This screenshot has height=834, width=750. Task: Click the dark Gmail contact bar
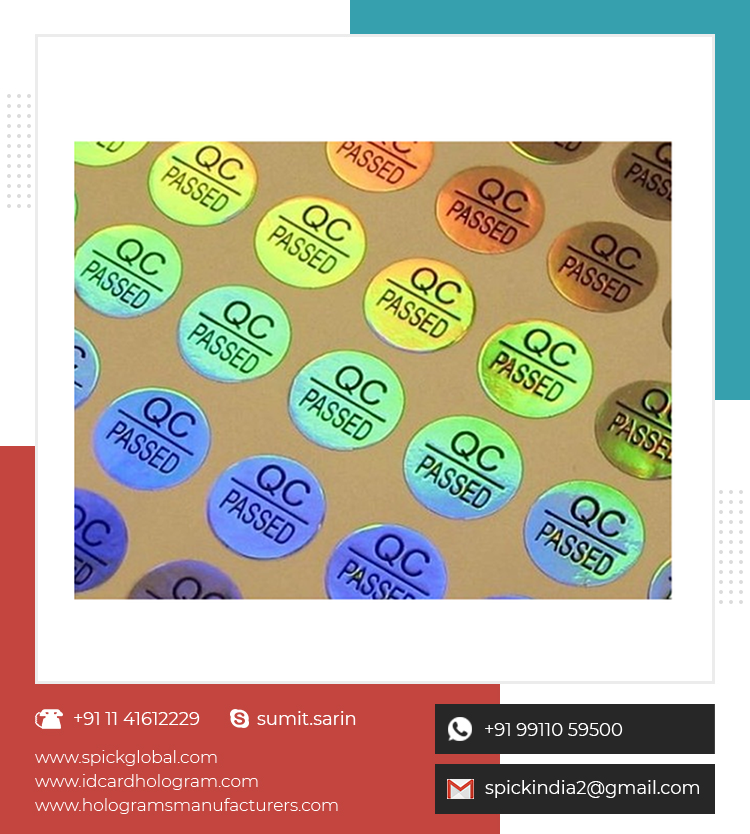click(574, 789)
